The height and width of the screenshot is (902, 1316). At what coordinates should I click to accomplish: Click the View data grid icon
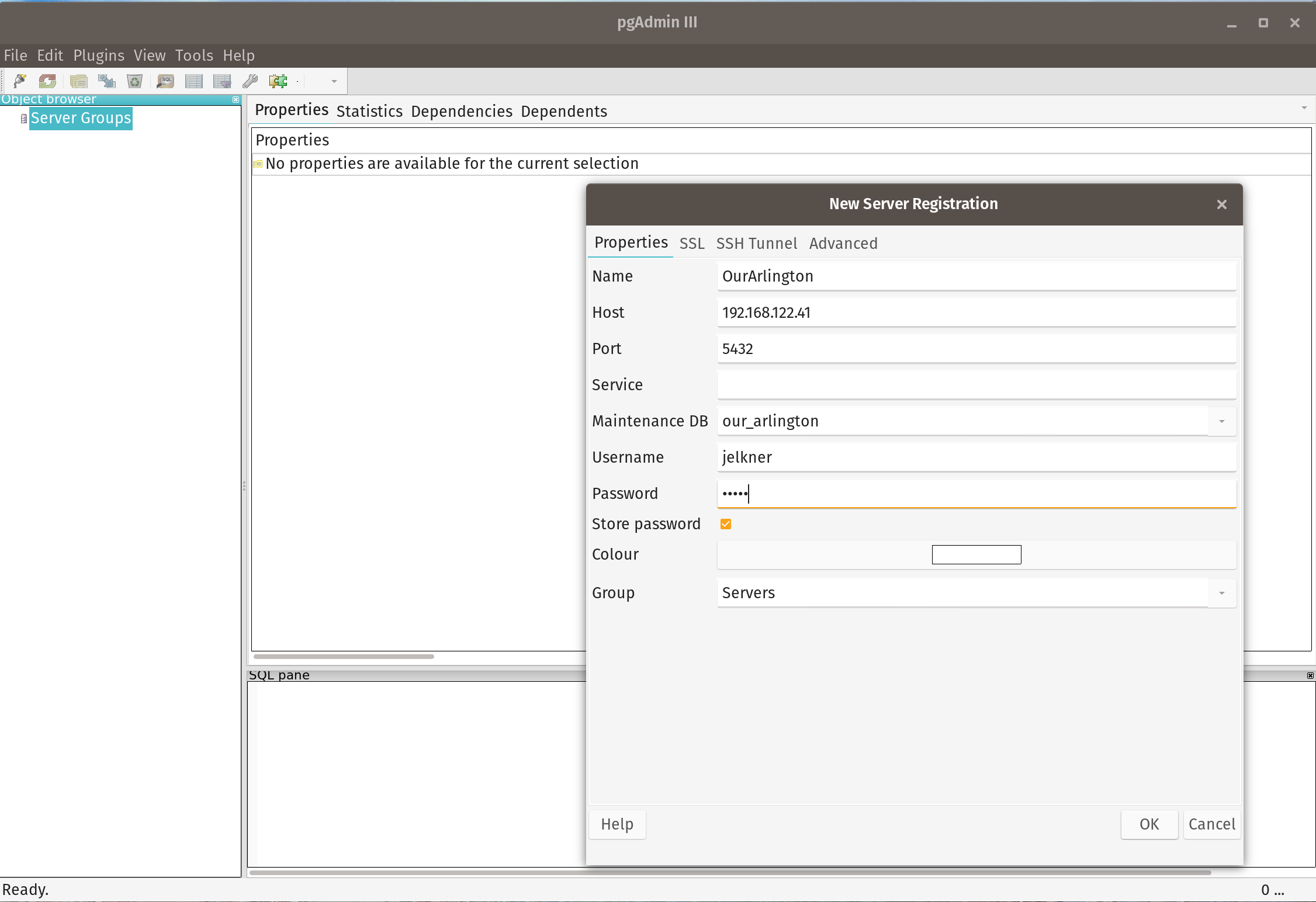tap(193, 81)
